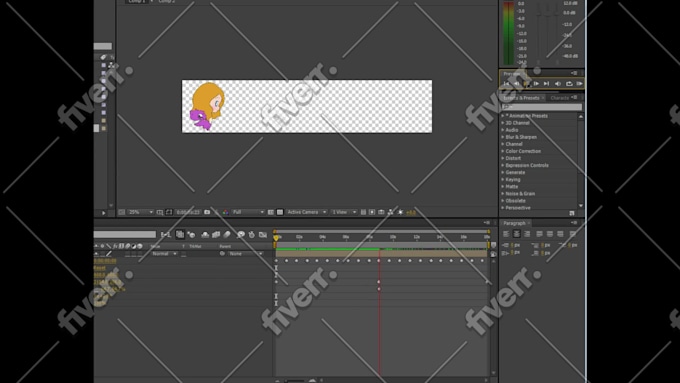
Task: Open Effects & Presets panel menu
Action: pyautogui.click(x=575, y=98)
